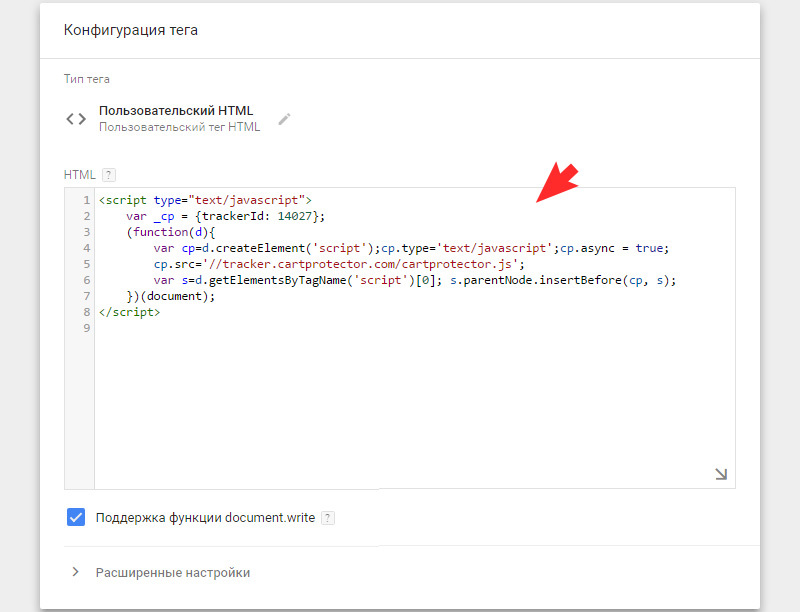Select the Пользовательский HTML tag type title
The height and width of the screenshot is (612, 800).
(x=176, y=111)
